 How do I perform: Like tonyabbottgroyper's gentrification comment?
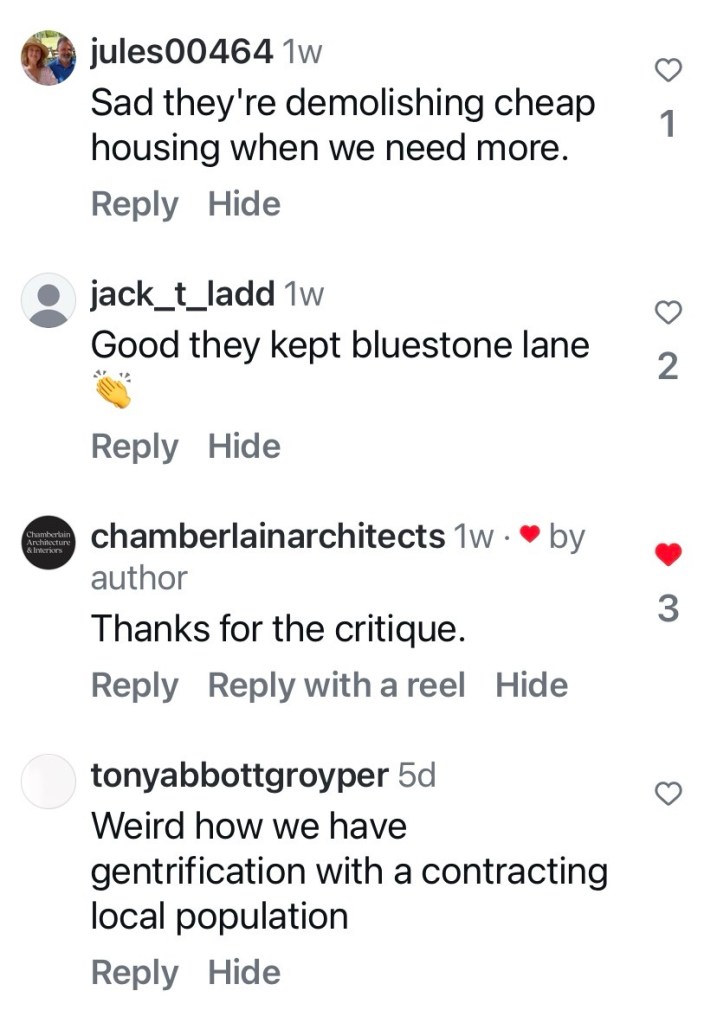[667, 794]
